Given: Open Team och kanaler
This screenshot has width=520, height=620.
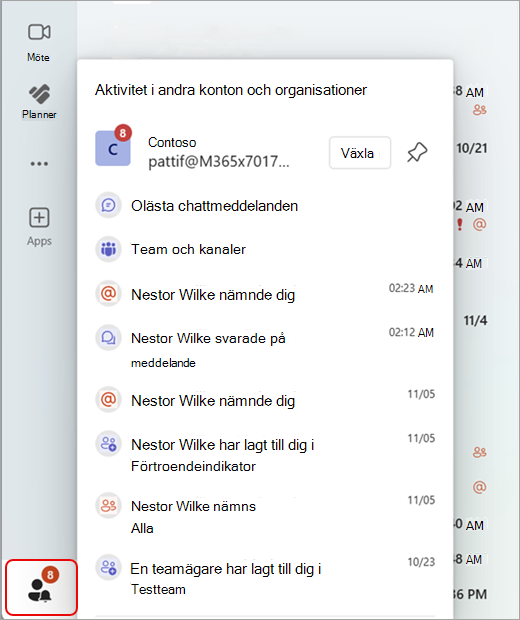Looking at the screenshot, I should tap(265, 249).
